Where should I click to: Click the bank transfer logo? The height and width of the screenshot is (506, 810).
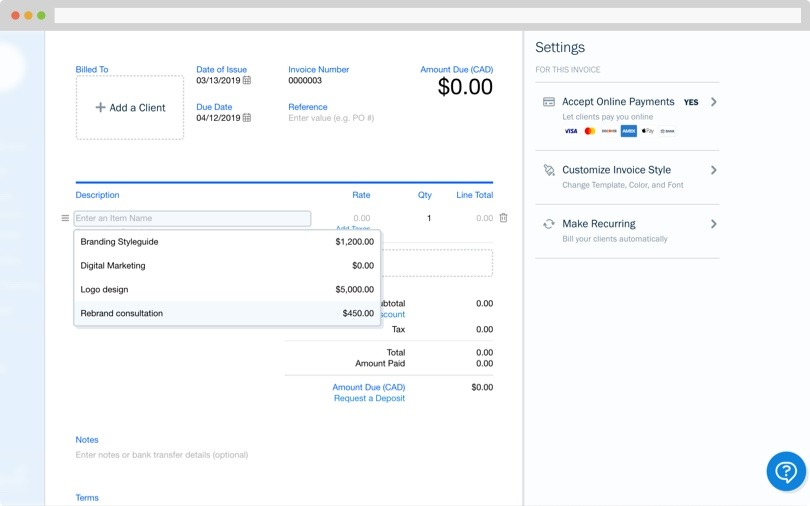[667, 131]
